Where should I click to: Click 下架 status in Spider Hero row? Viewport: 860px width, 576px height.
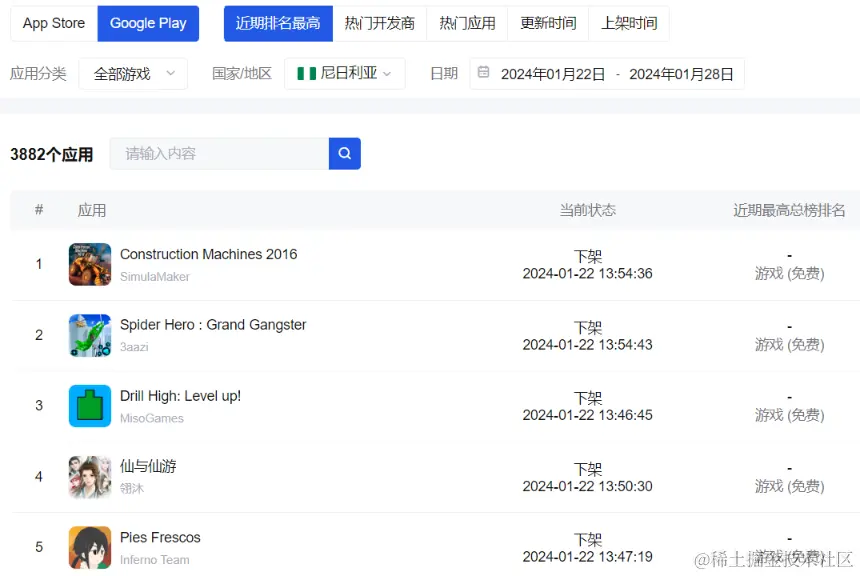coord(587,327)
